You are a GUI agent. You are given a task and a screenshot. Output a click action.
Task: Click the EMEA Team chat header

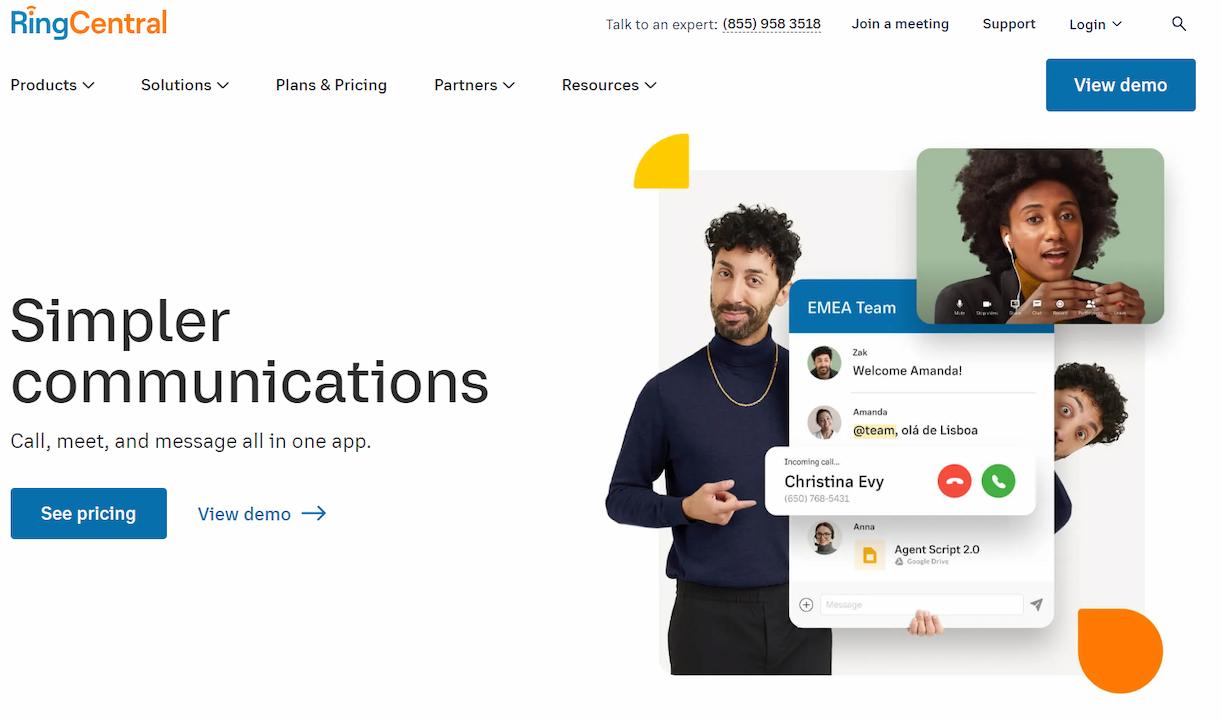[x=852, y=308]
